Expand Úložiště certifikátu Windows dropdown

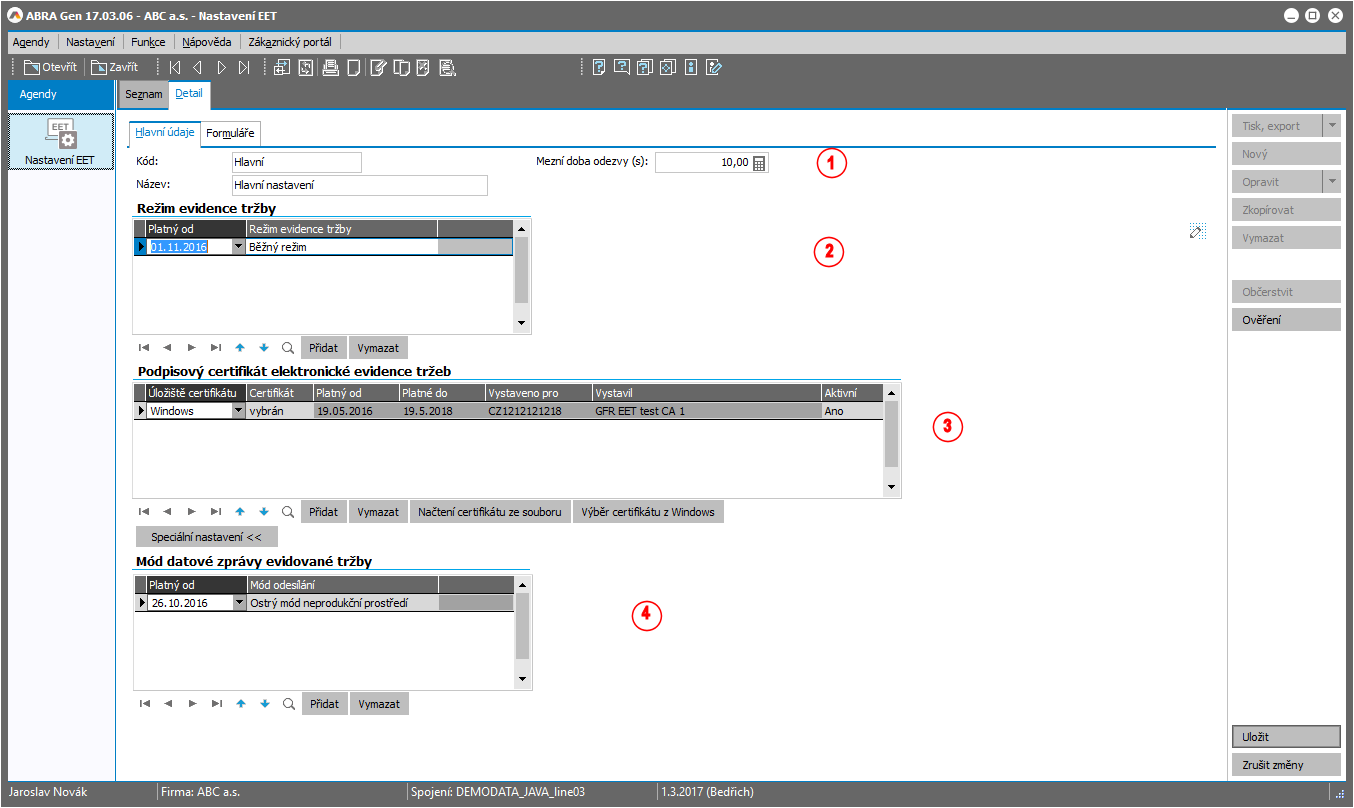tap(238, 411)
